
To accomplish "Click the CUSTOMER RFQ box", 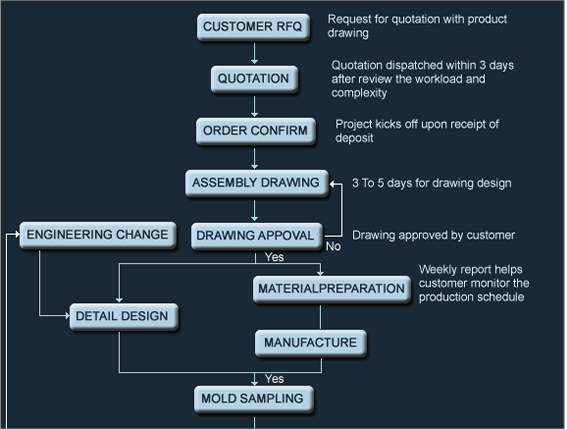I will click(253, 27).
